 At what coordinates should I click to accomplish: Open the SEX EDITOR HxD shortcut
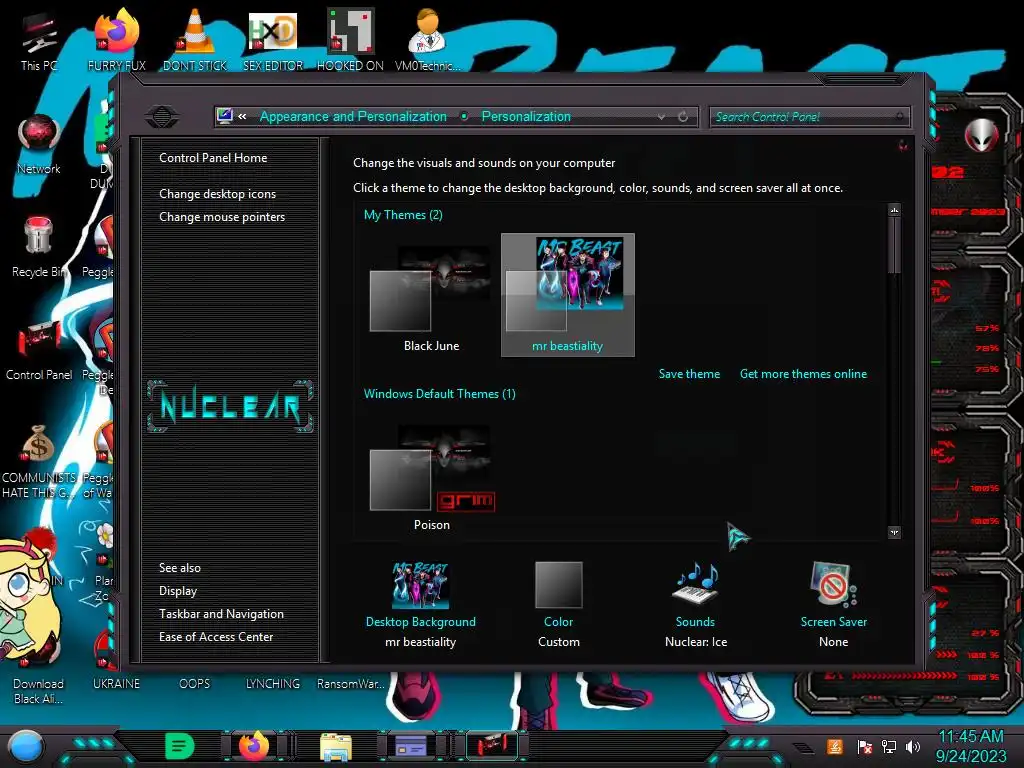(272, 40)
